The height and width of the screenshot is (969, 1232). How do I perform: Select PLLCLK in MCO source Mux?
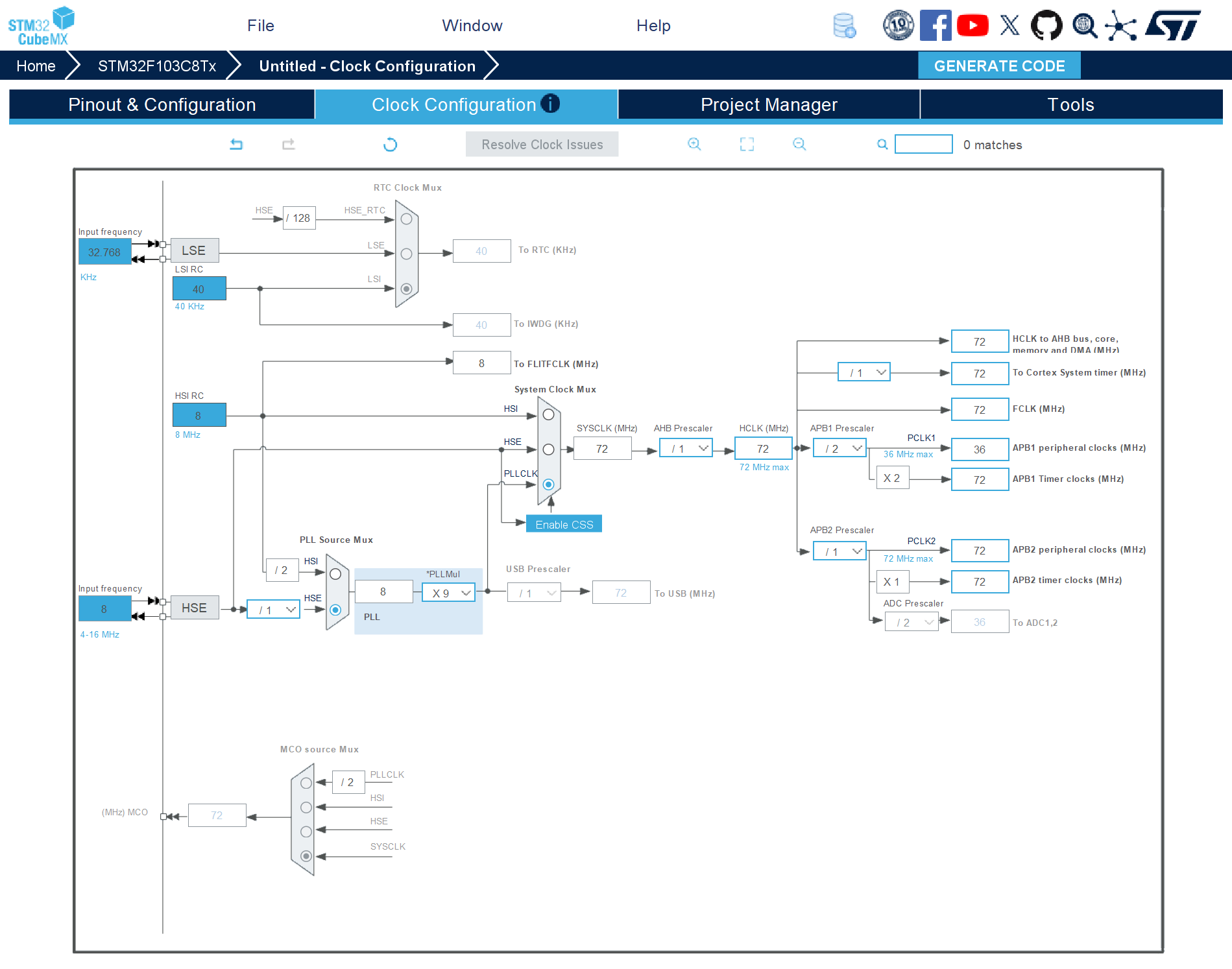pos(306,783)
